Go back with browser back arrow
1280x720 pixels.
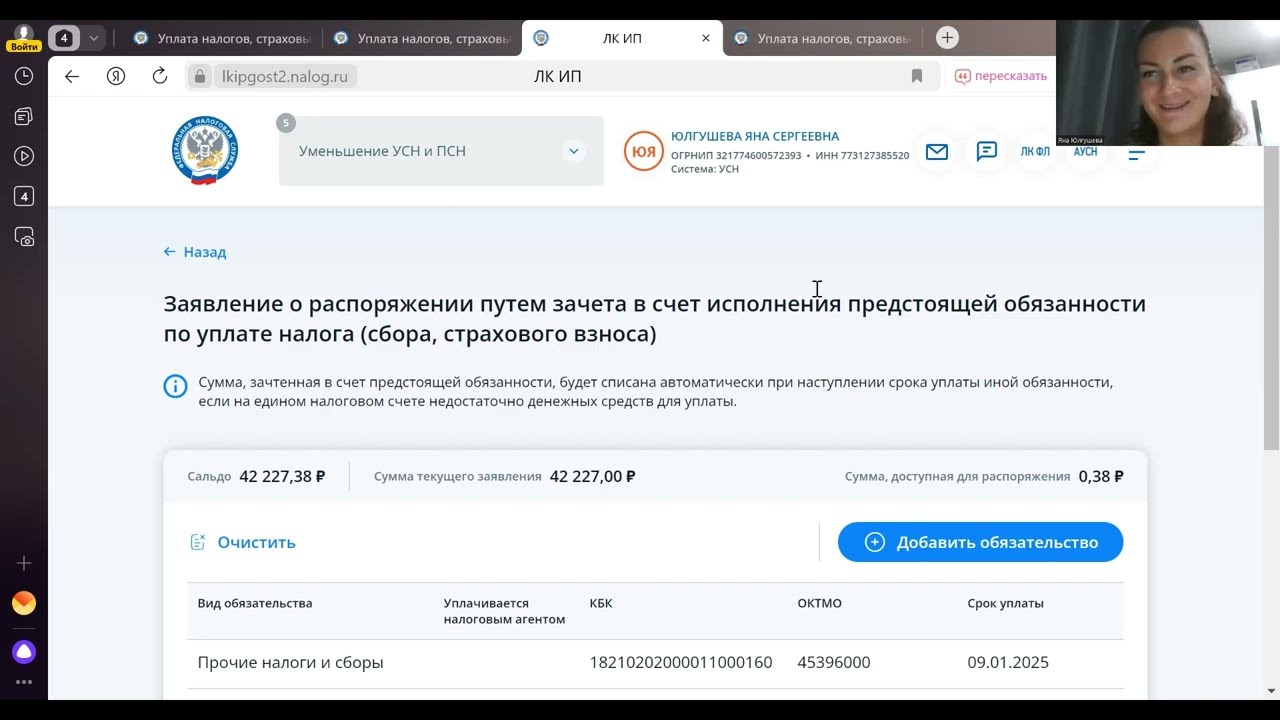[72, 76]
